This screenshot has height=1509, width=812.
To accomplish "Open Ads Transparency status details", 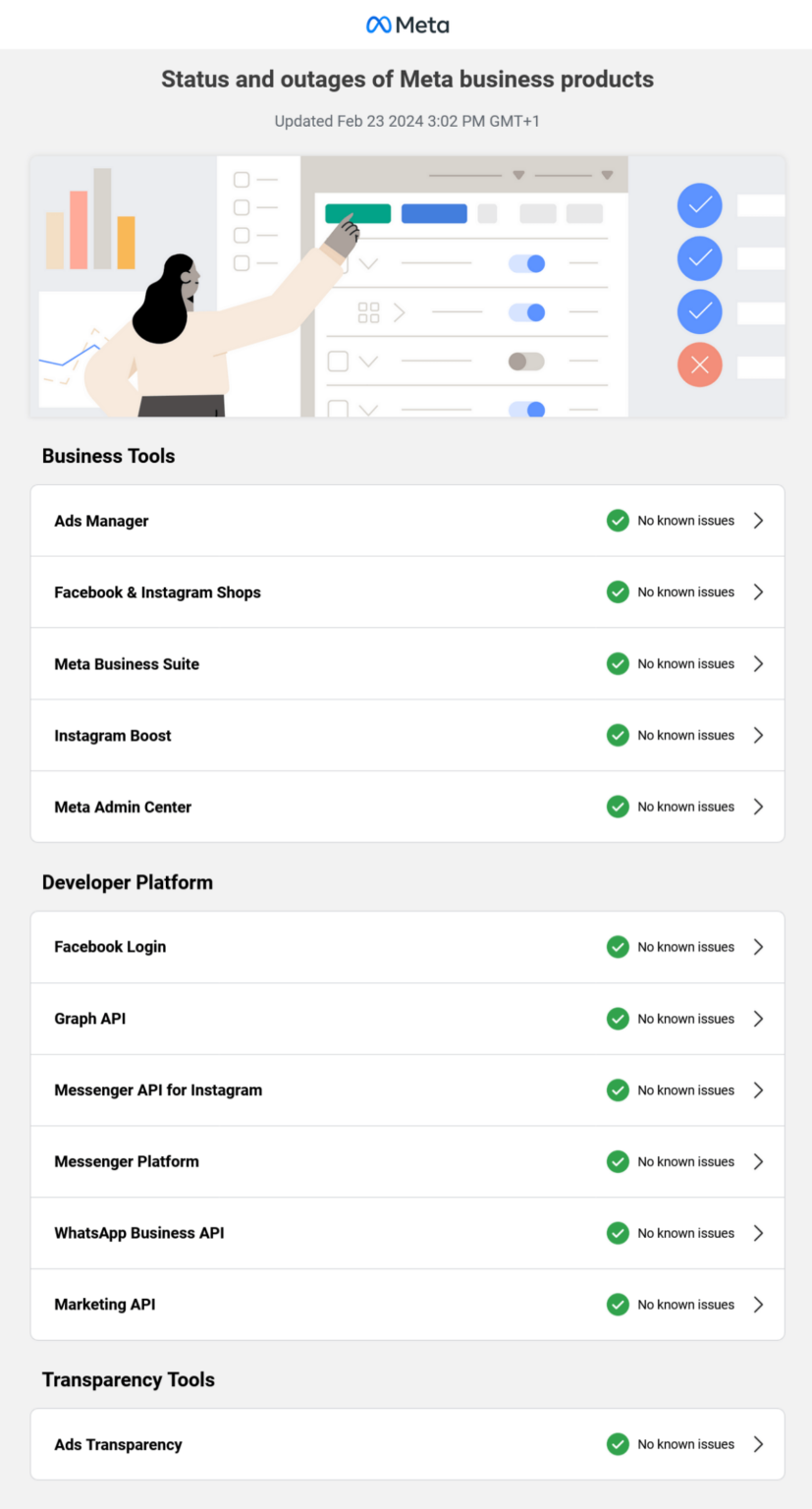I will tap(758, 1444).
